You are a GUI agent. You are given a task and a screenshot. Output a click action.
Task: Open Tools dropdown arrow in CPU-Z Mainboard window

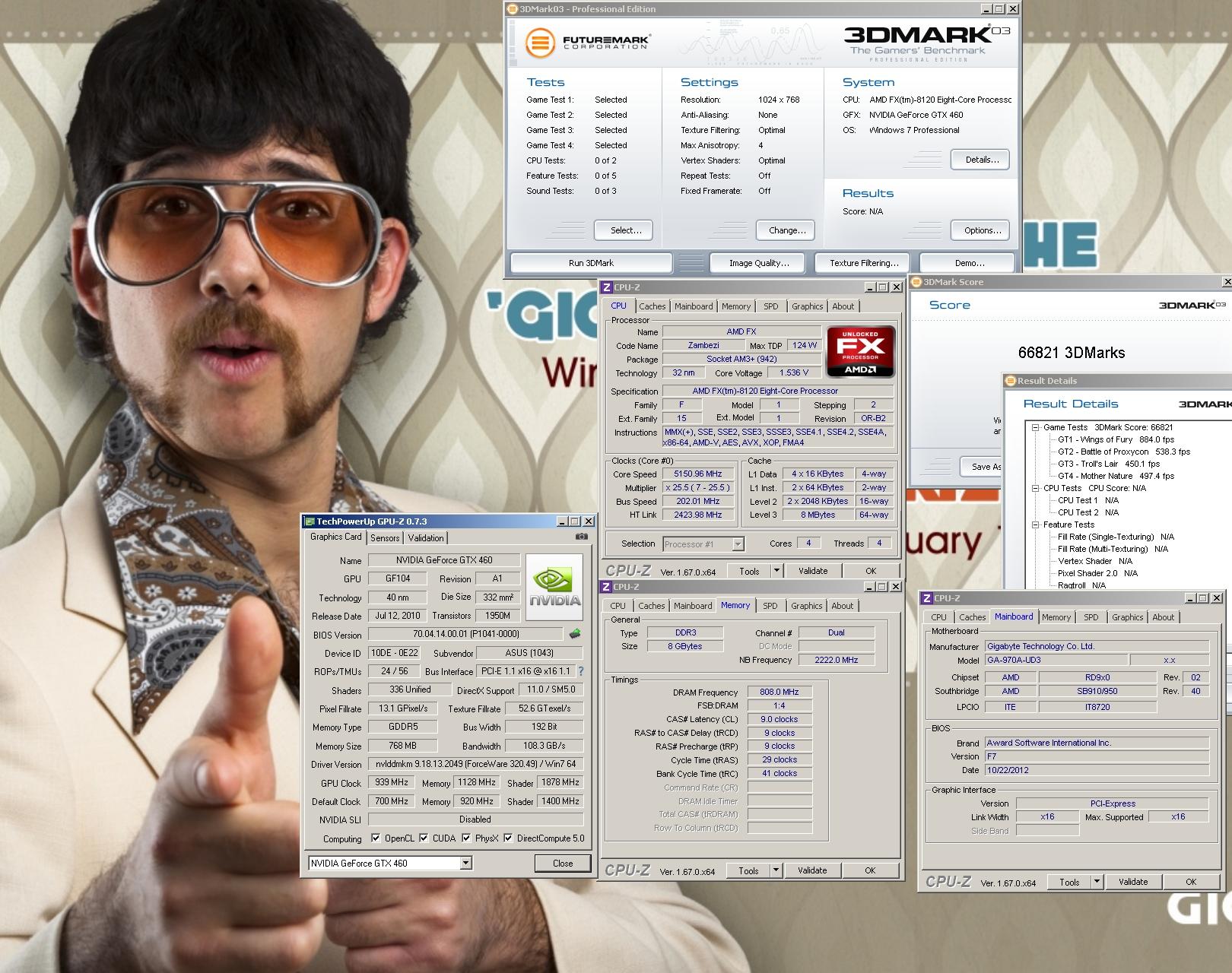(x=1097, y=882)
